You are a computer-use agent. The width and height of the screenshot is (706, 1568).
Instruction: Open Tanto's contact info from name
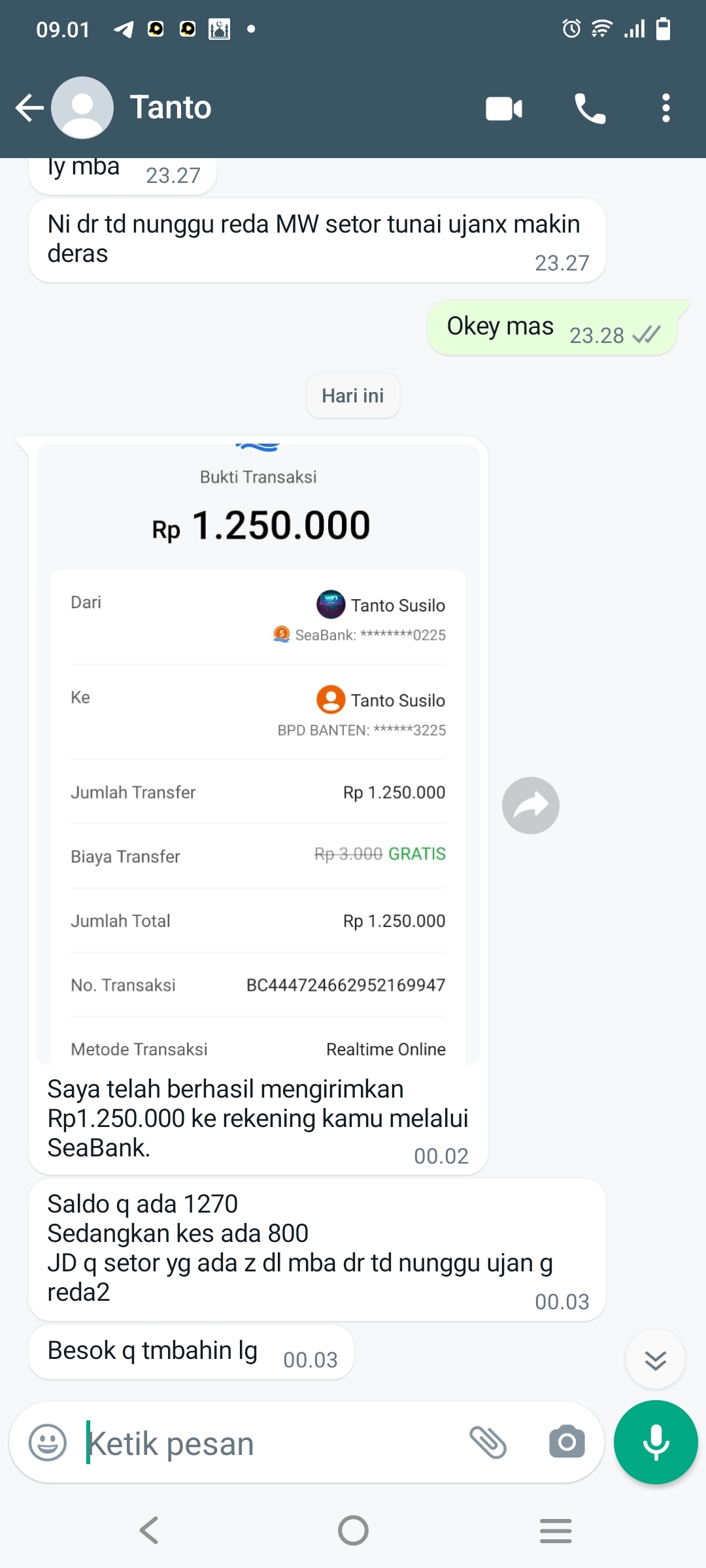tap(171, 108)
